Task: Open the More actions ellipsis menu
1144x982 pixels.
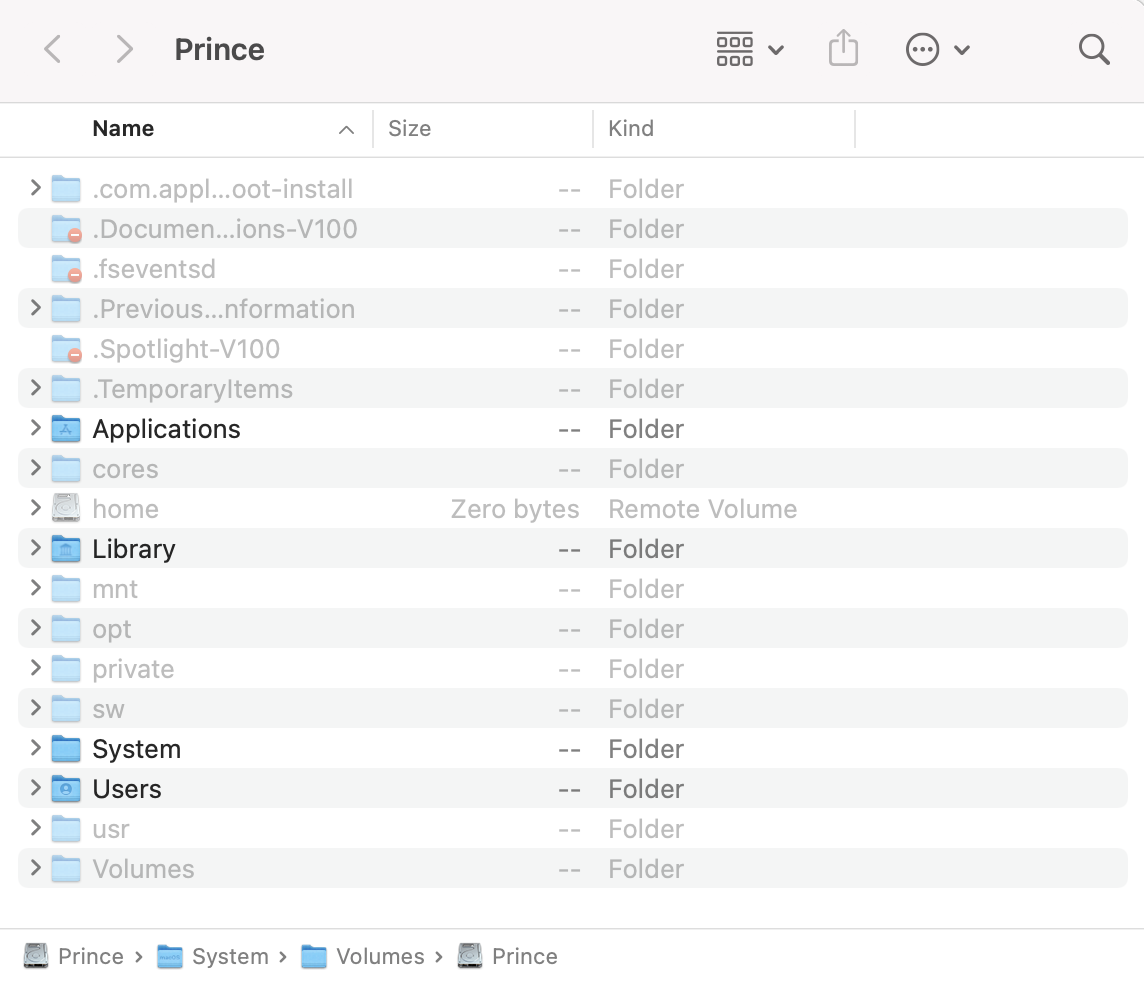Action: (x=937, y=49)
